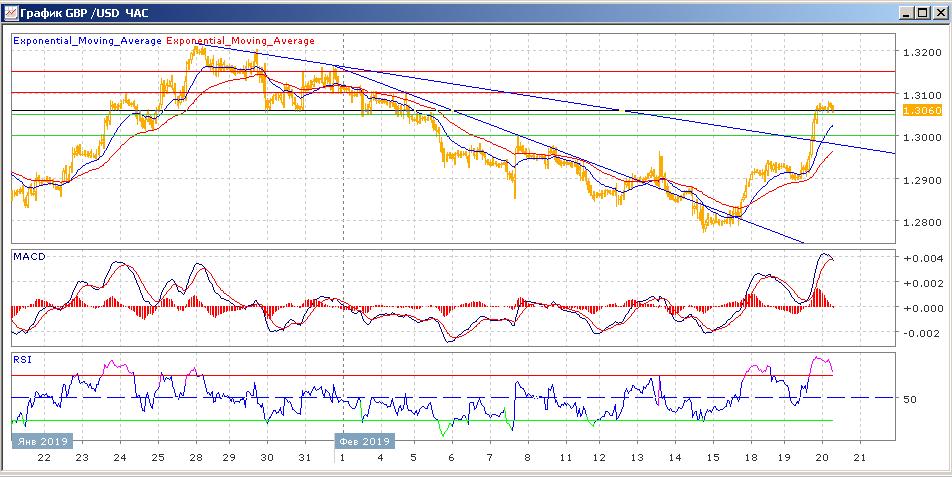Click the RSI panel label
Viewport: 952px width, 477px height.
point(22,360)
